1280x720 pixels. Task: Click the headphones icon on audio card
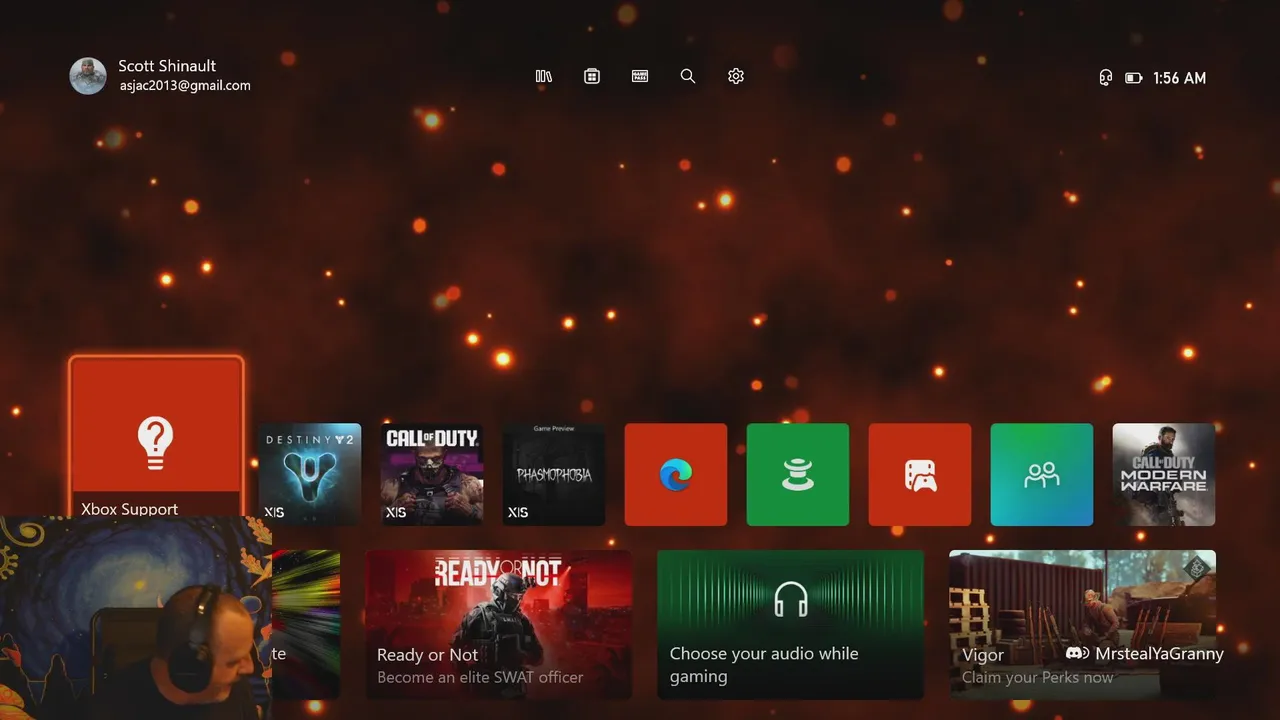(791, 599)
